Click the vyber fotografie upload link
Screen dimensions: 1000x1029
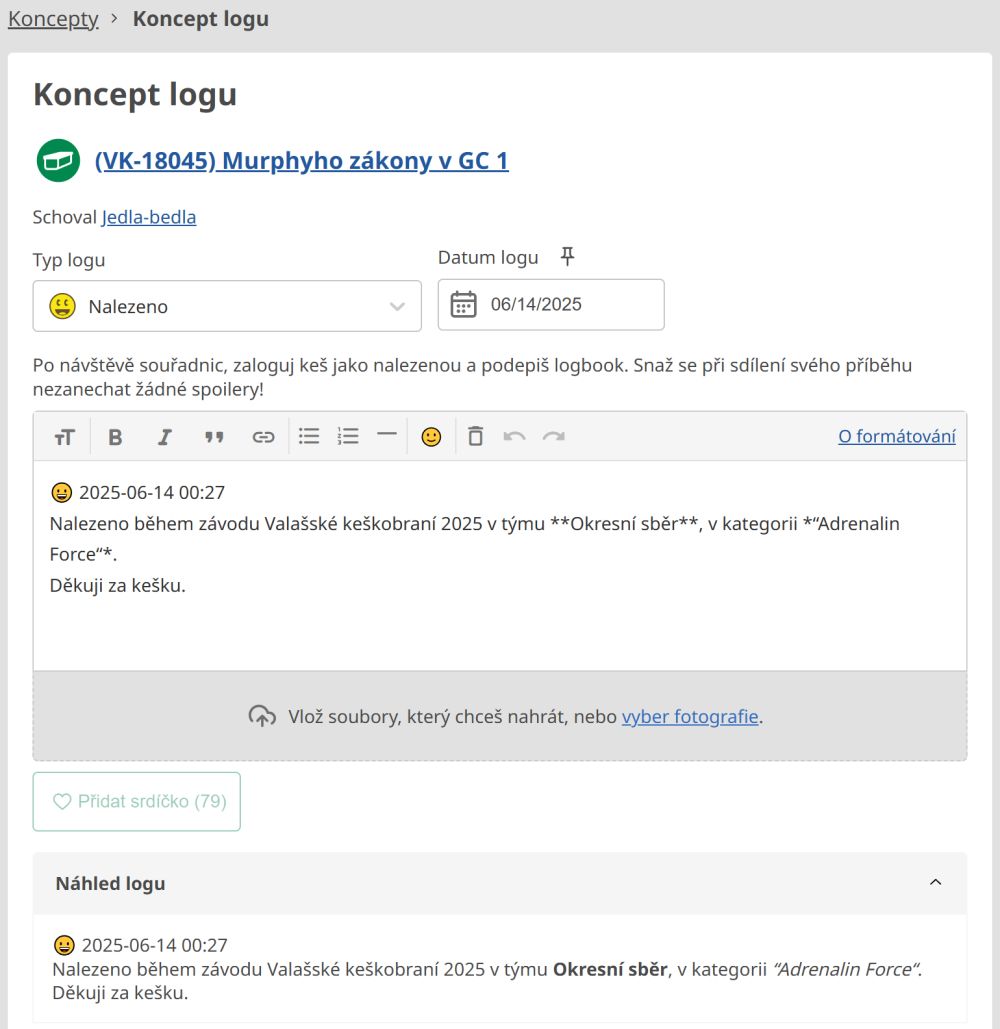coord(690,716)
